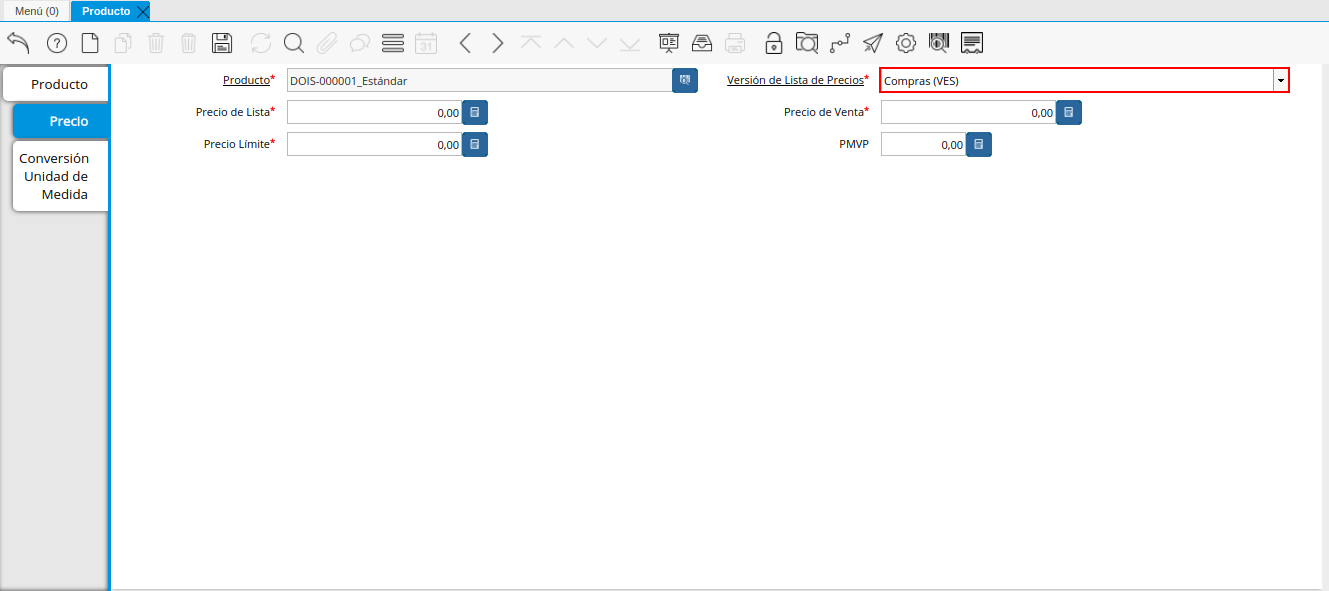Open the PMVP calculator button
This screenshot has height=591, width=1329.
pos(979,145)
